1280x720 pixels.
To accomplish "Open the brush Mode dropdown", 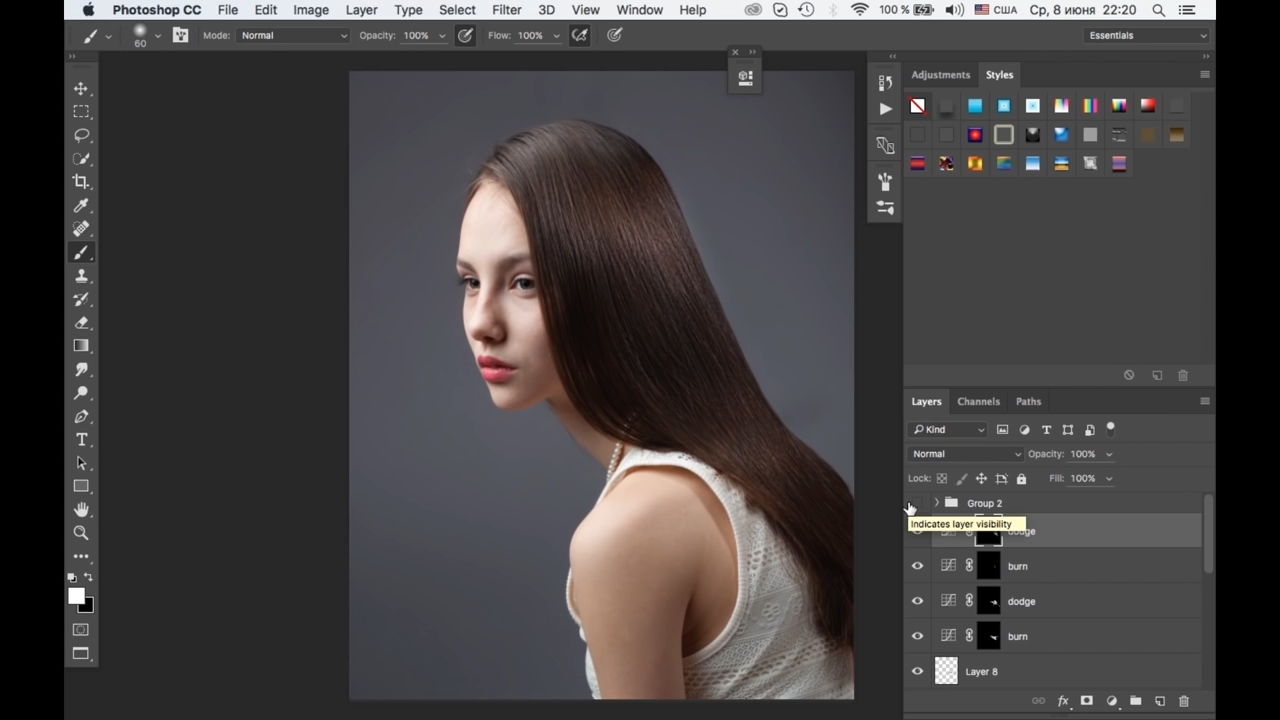I will tap(294, 35).
